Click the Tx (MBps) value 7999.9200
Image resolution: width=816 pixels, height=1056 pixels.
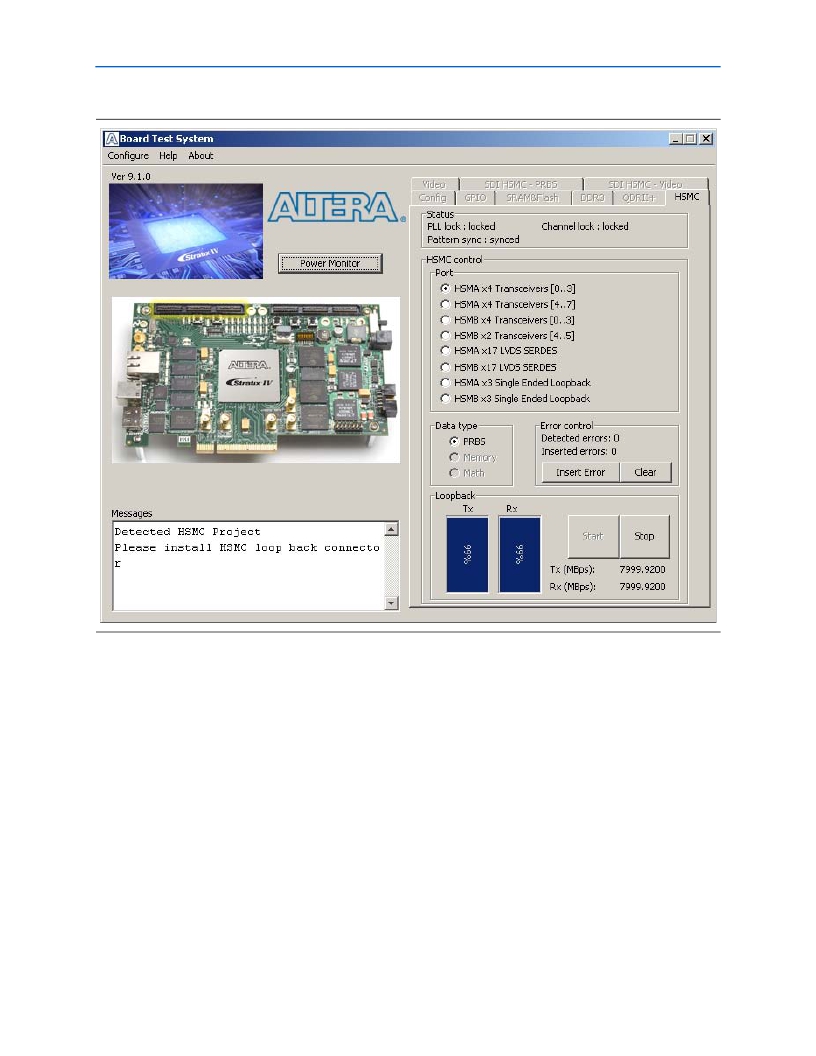tap(642, 569)
